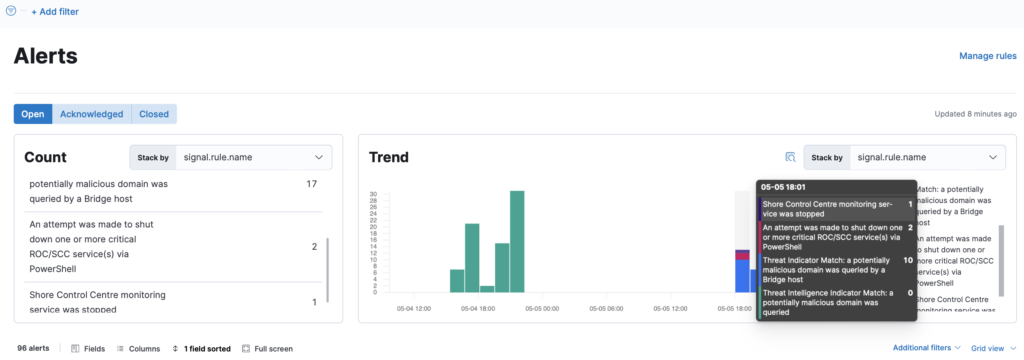
Task: Click the Fields browser icon
Action: pos(75,348)
